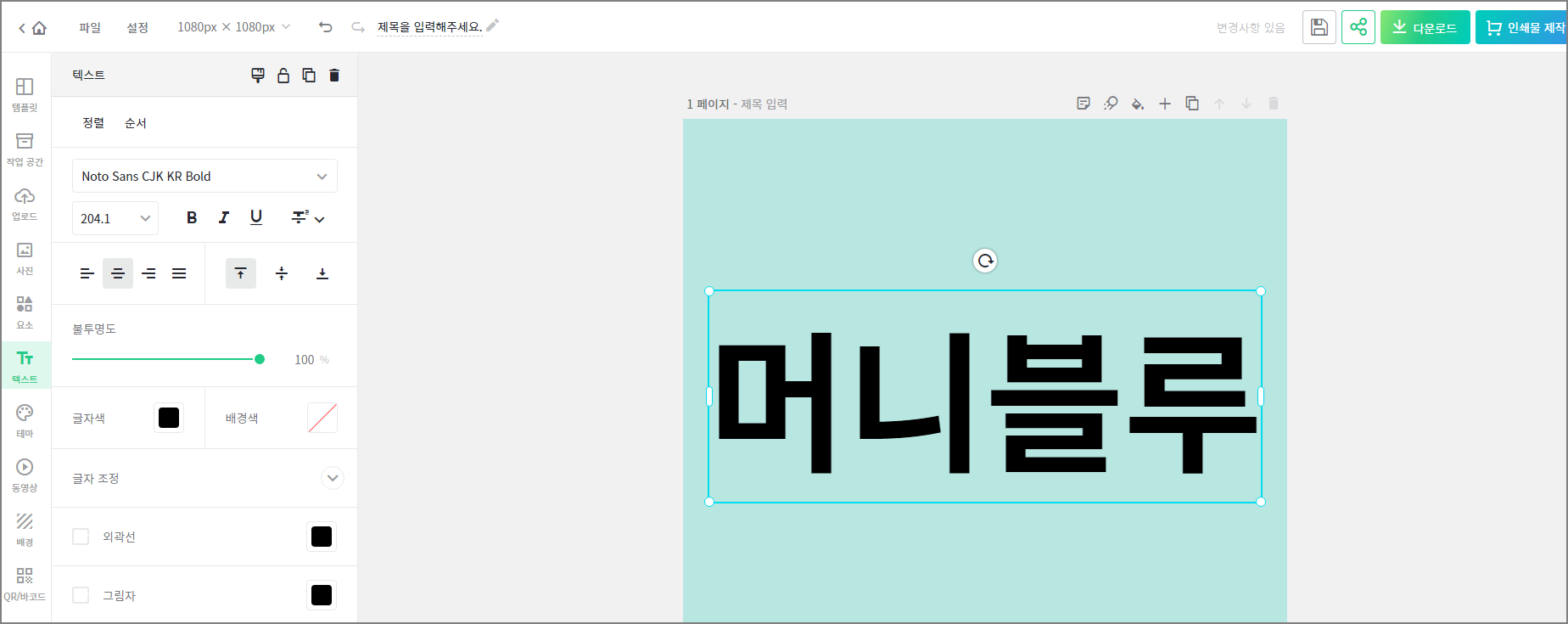Click the title field 제목을 입력해주세요
The height and width of the screenshot is (624, 1568).
(429, 27)
